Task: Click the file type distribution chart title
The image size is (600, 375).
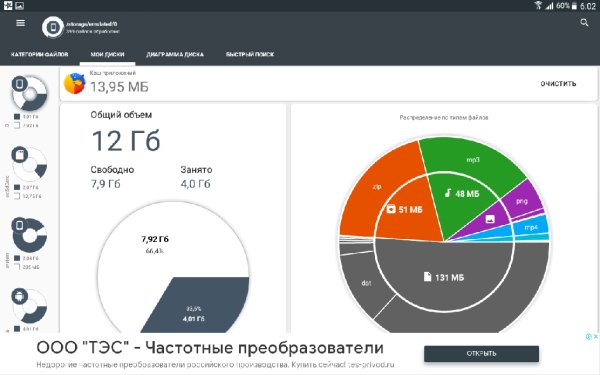Action: tap(444, 117)
